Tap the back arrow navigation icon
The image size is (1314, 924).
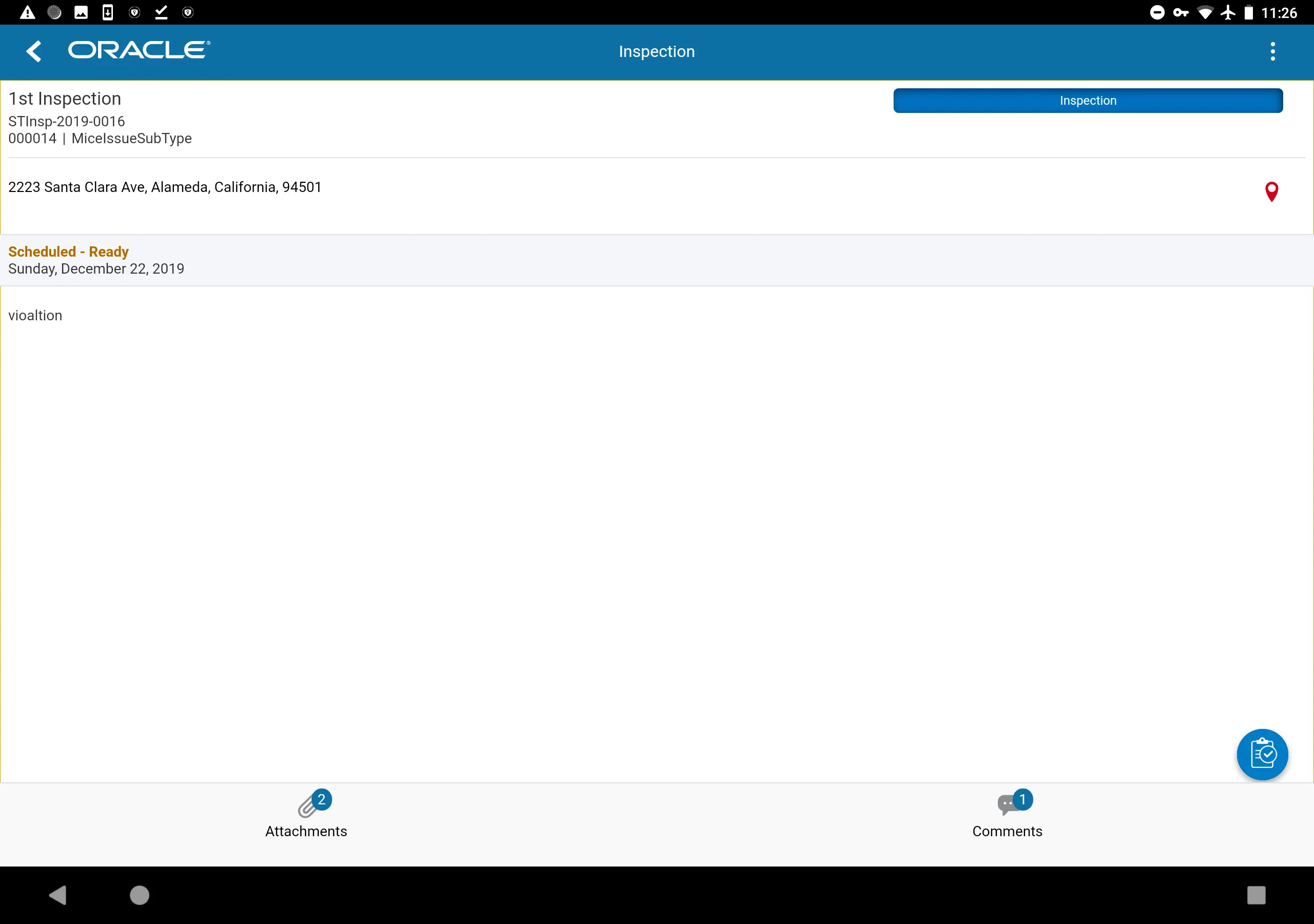[x=34, y=51]
